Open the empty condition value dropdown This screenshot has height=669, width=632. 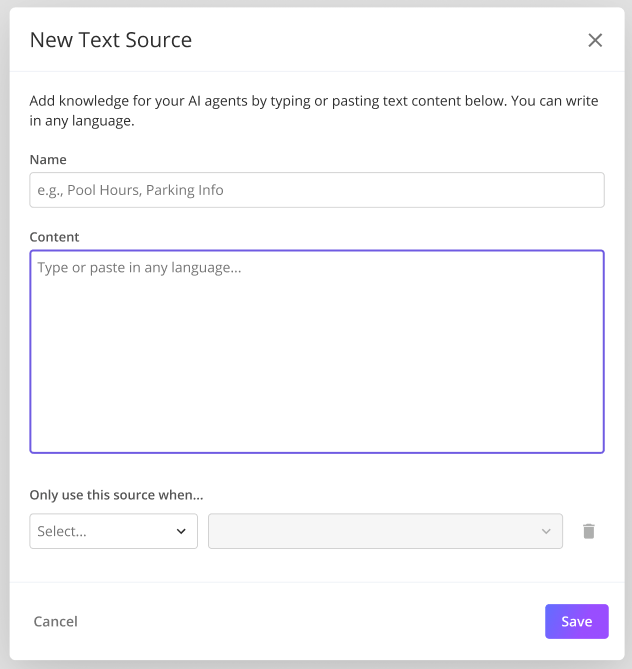click(x=385, y=531)
